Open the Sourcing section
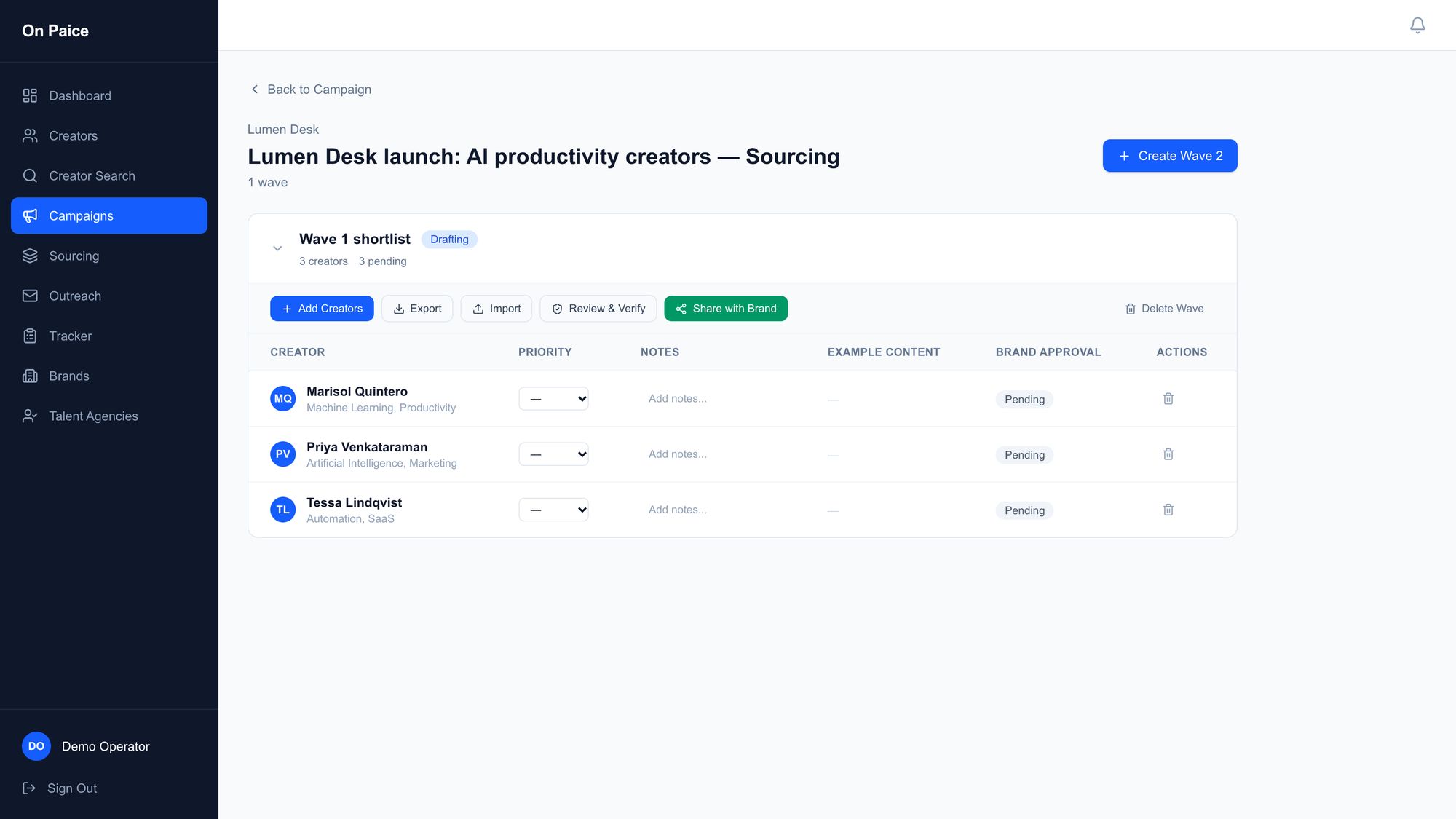This screenshot has width=1456, height=819. pyautogui.click(x=109, y=256)
